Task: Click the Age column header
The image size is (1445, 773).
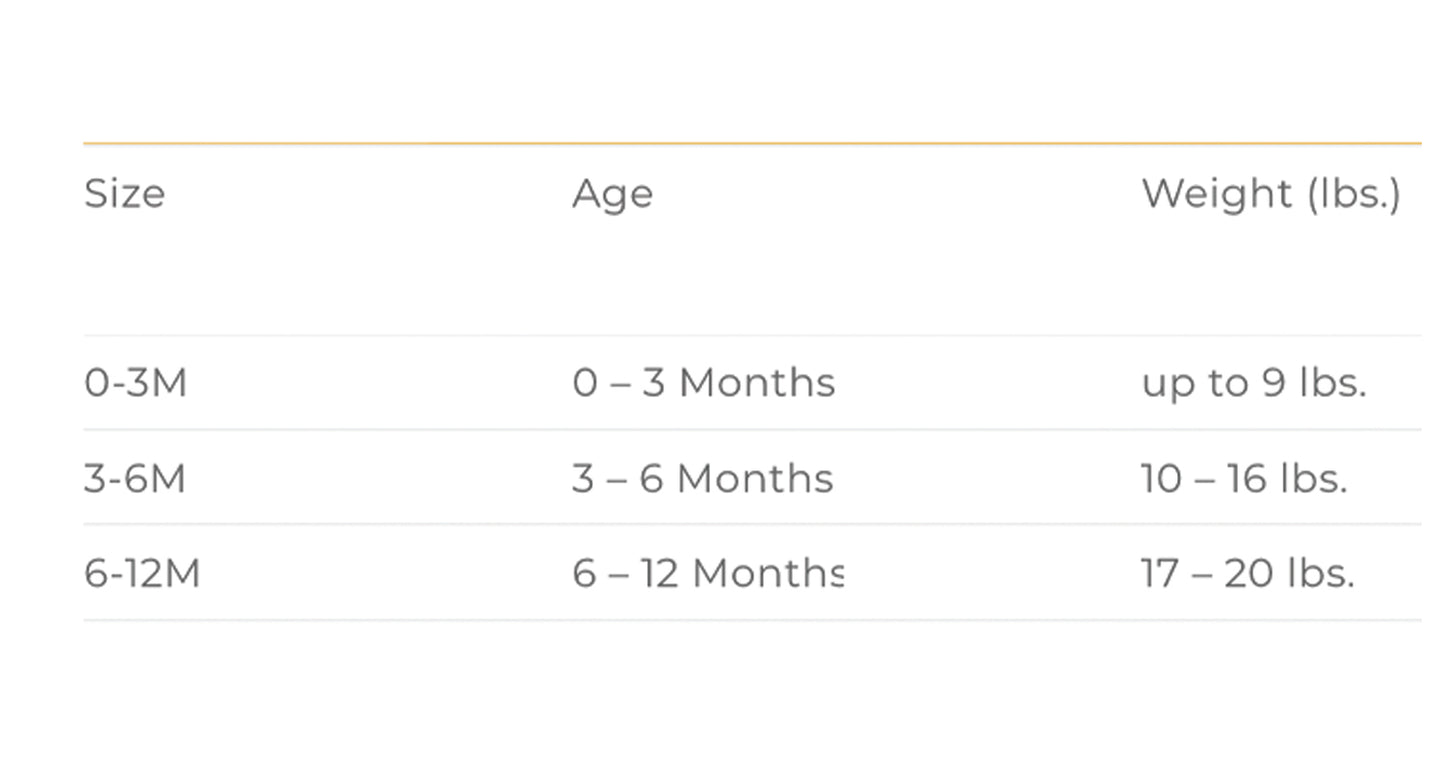Action: coord(612,193)
